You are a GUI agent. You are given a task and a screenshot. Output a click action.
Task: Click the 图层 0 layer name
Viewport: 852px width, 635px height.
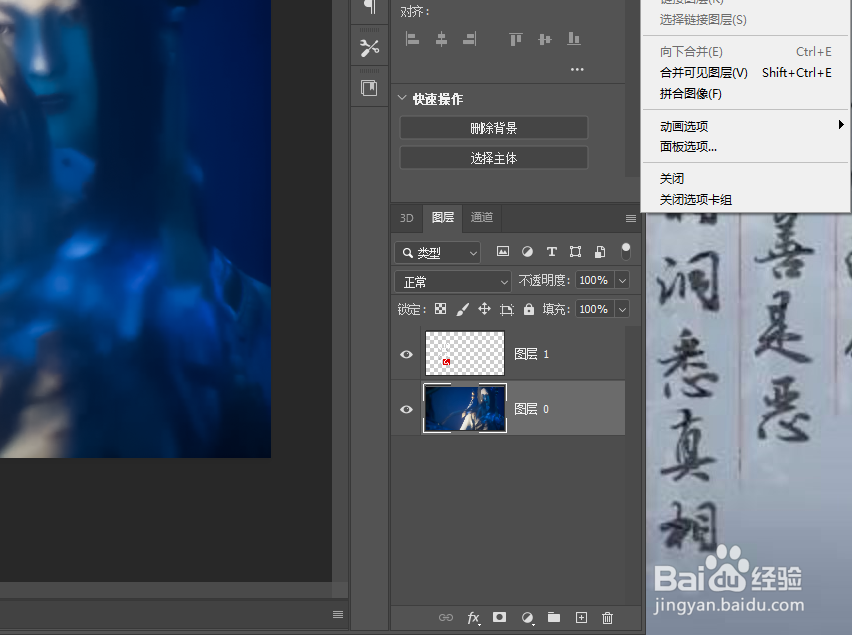[x=531, y=409]
